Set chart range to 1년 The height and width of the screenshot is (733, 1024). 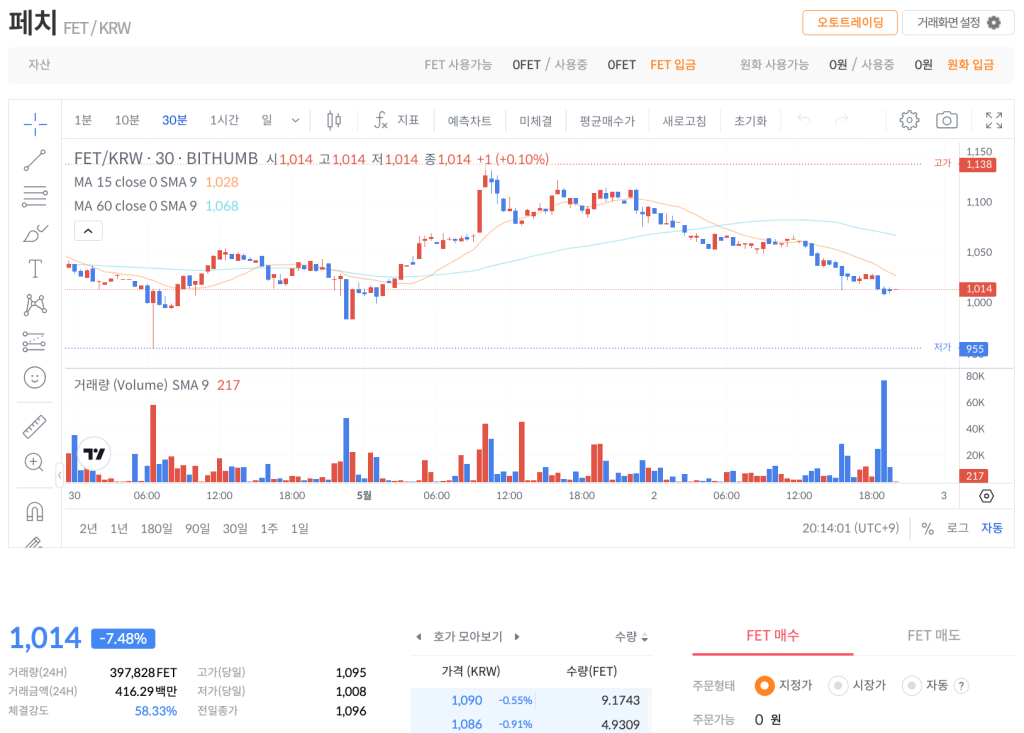(x=119, y=529)
